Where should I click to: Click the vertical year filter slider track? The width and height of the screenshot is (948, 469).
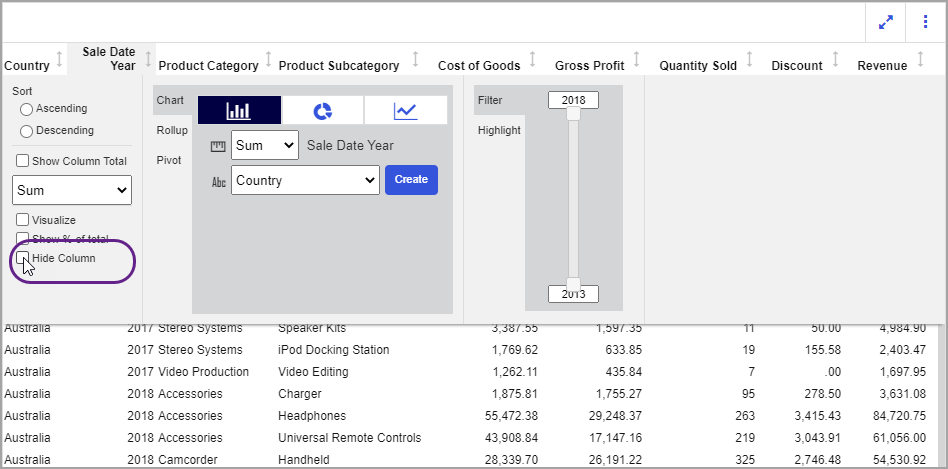(573, 199)
